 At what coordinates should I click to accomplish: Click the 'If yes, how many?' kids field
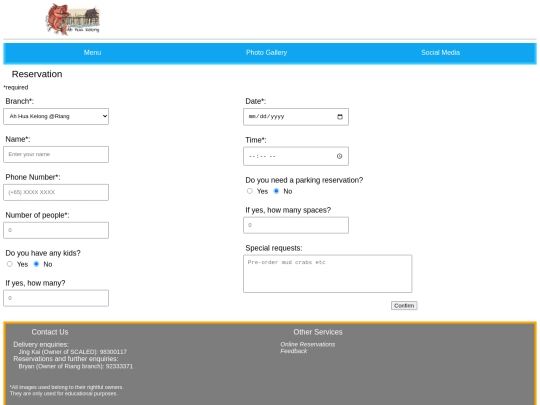point(56,298)
